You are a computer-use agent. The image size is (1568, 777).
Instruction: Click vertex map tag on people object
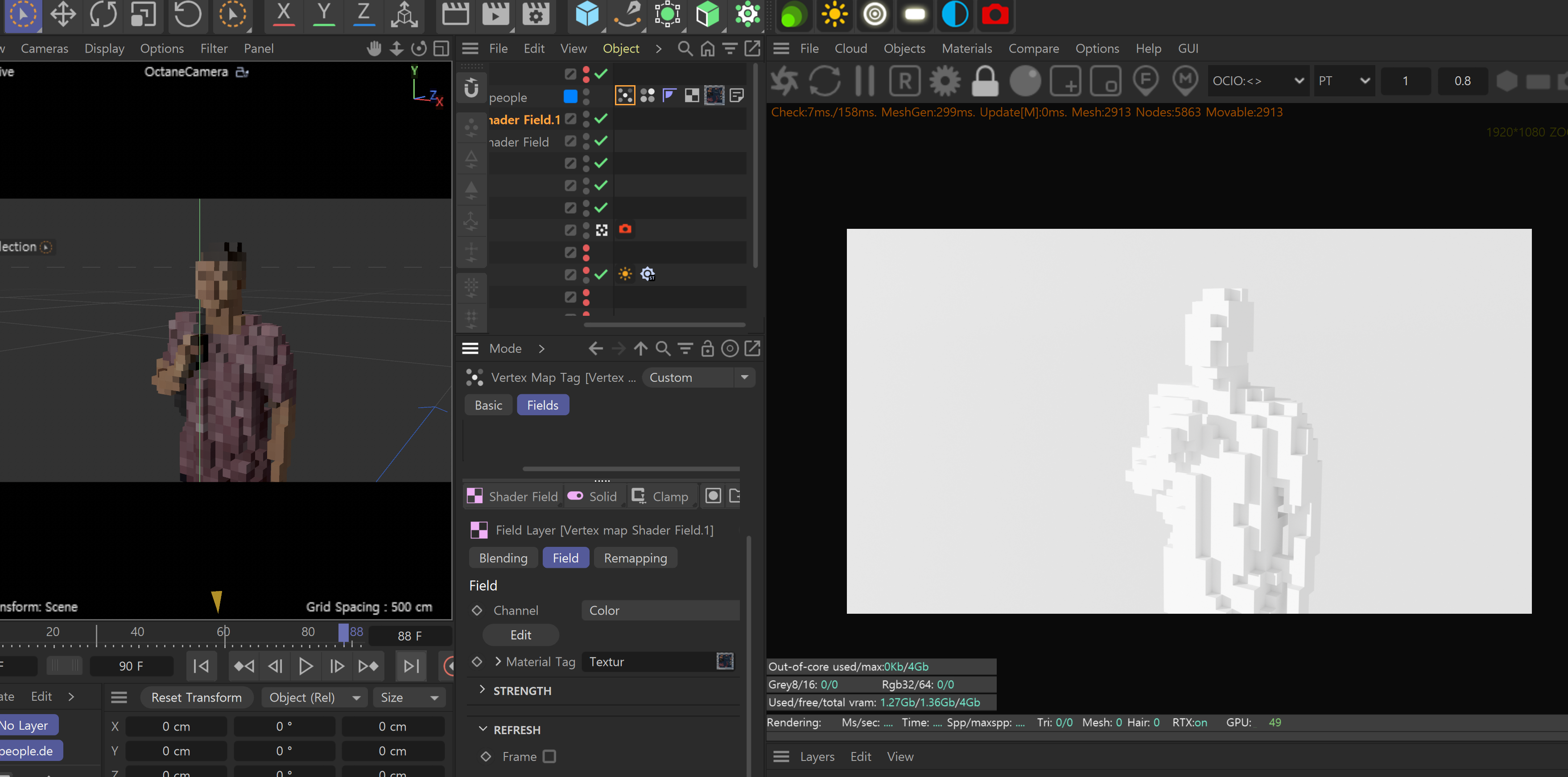pyautogui.click(x=625, y=95)
